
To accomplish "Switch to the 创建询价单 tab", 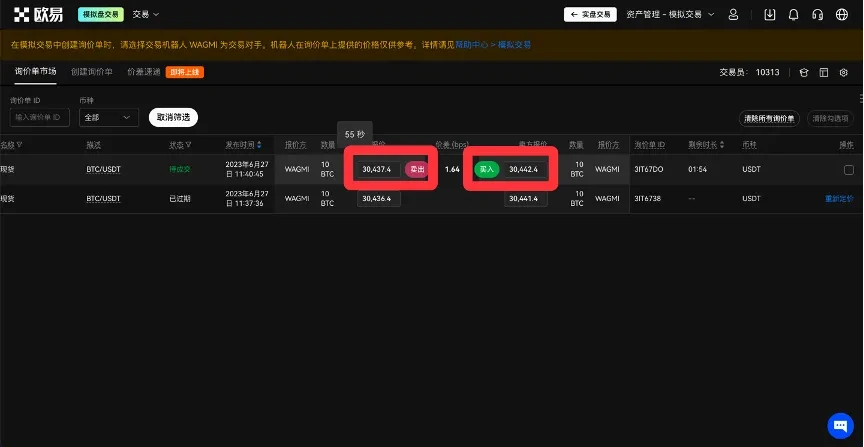I will point(92,72).
